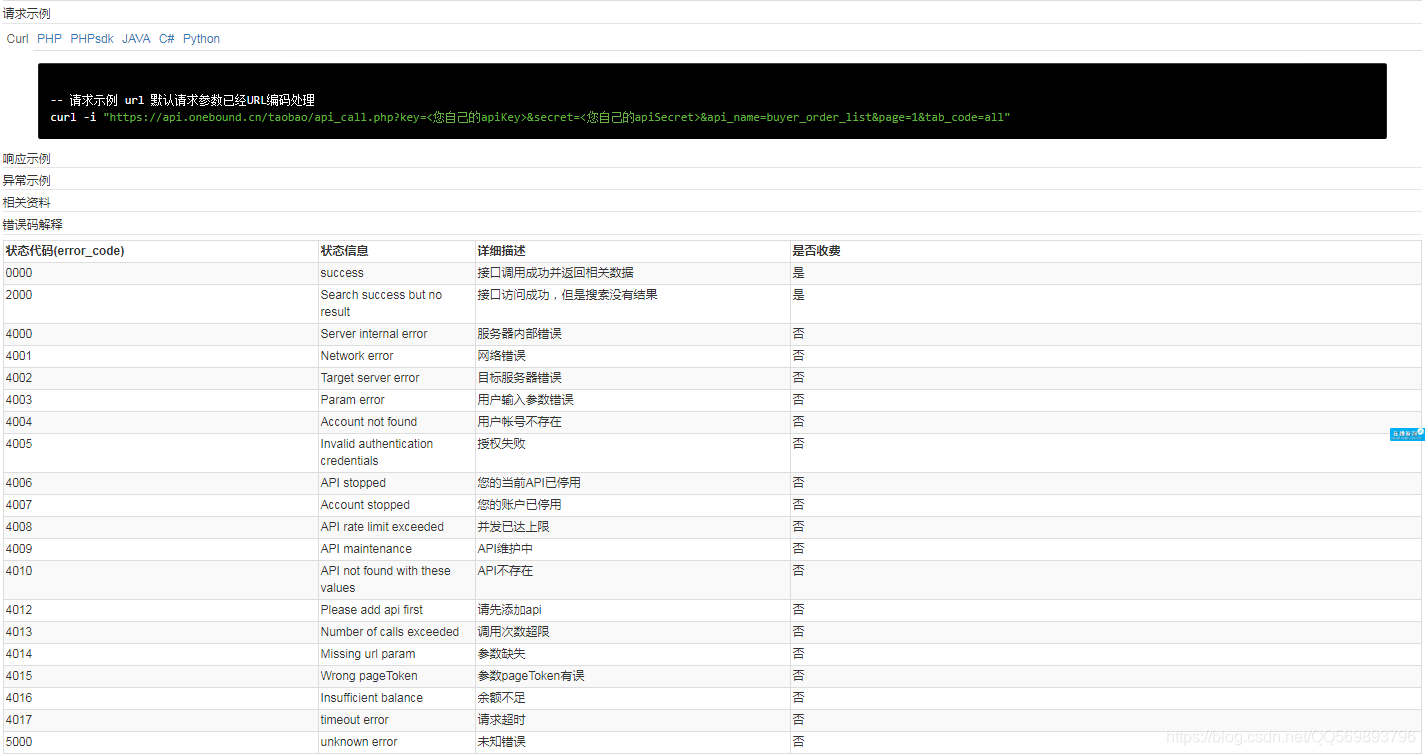Expand the 相关资料 section

[x=27, y=203]
